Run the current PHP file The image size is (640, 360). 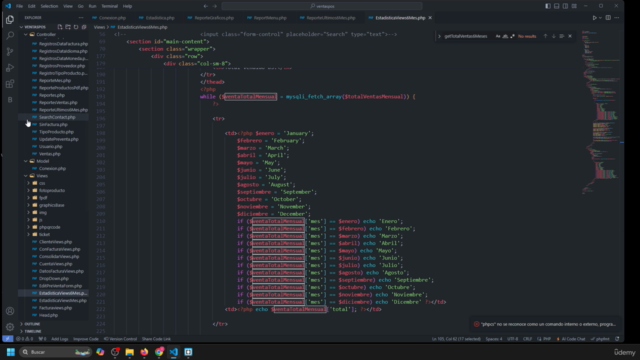tap(594, 18)
